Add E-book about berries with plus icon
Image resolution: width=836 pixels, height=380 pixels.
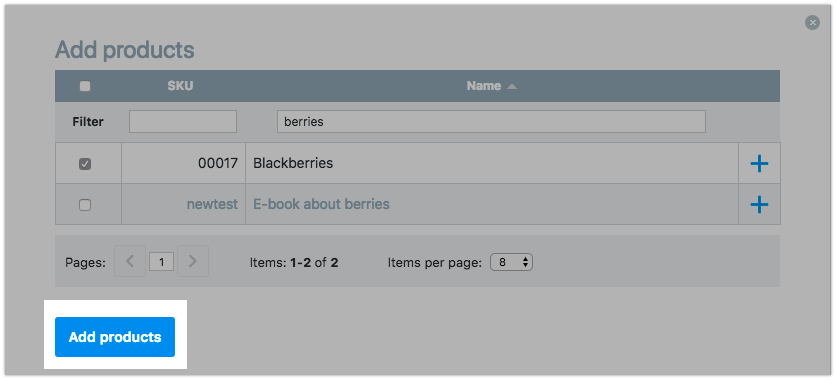point(759,204)
